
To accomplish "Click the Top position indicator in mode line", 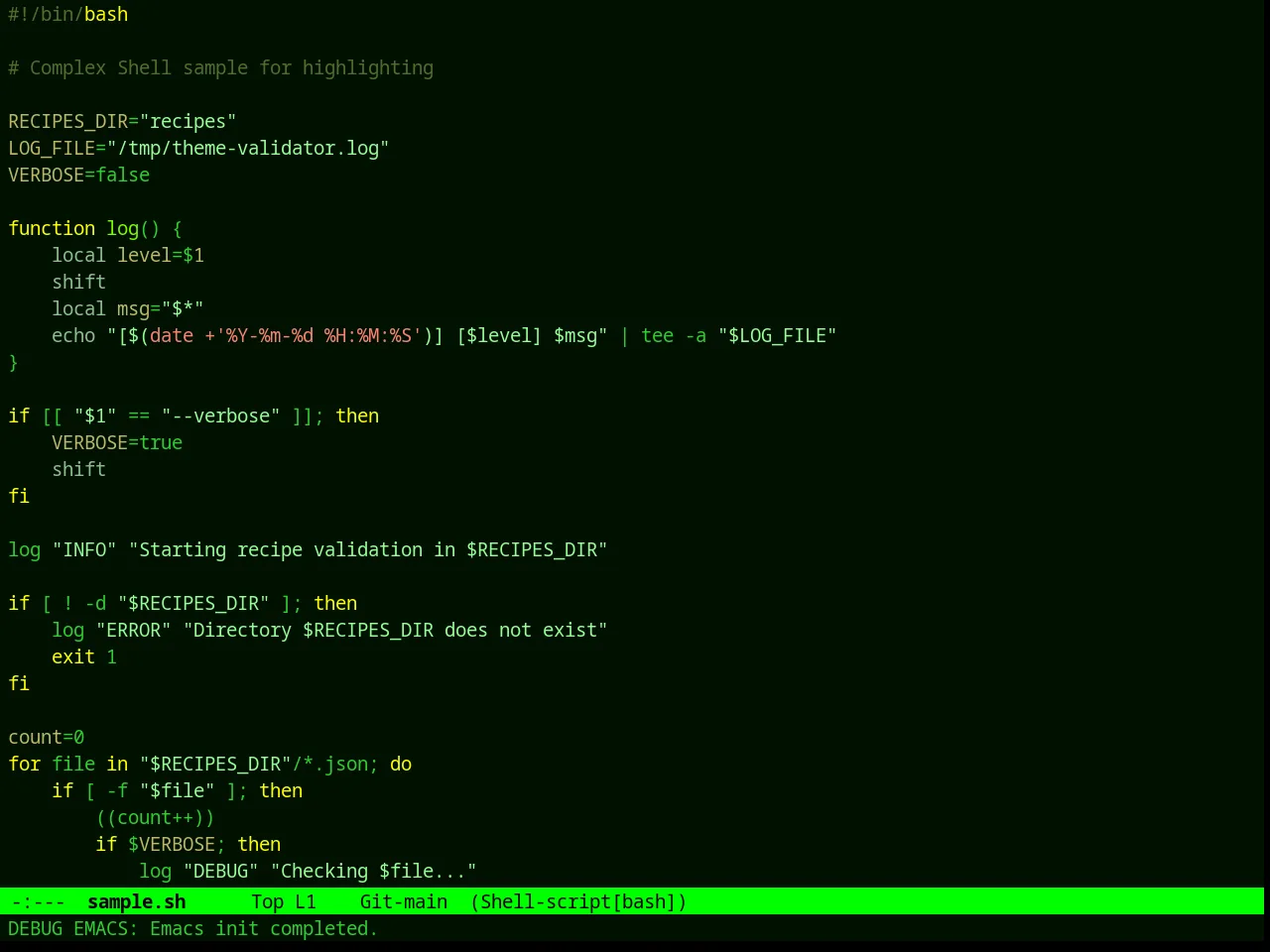I will 268,901.
